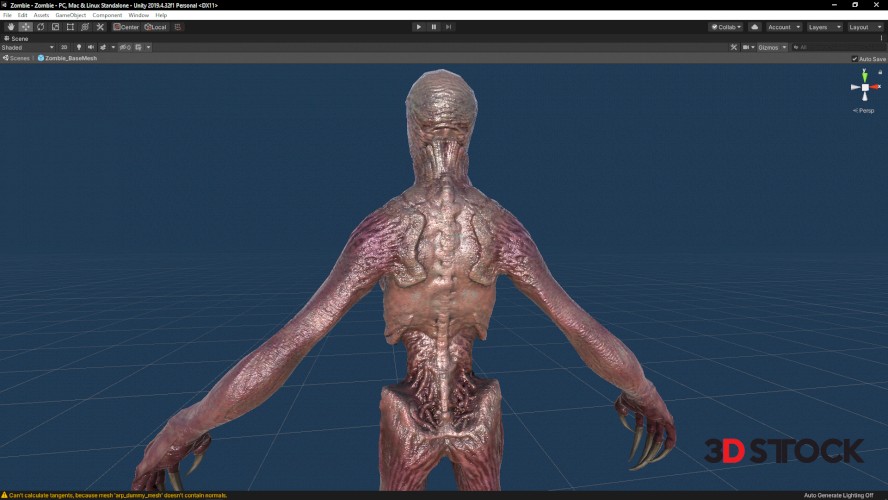This screenshot has width=888, height=500.
Task: Toggle Local handle rotation button
Action: (155, 27)
